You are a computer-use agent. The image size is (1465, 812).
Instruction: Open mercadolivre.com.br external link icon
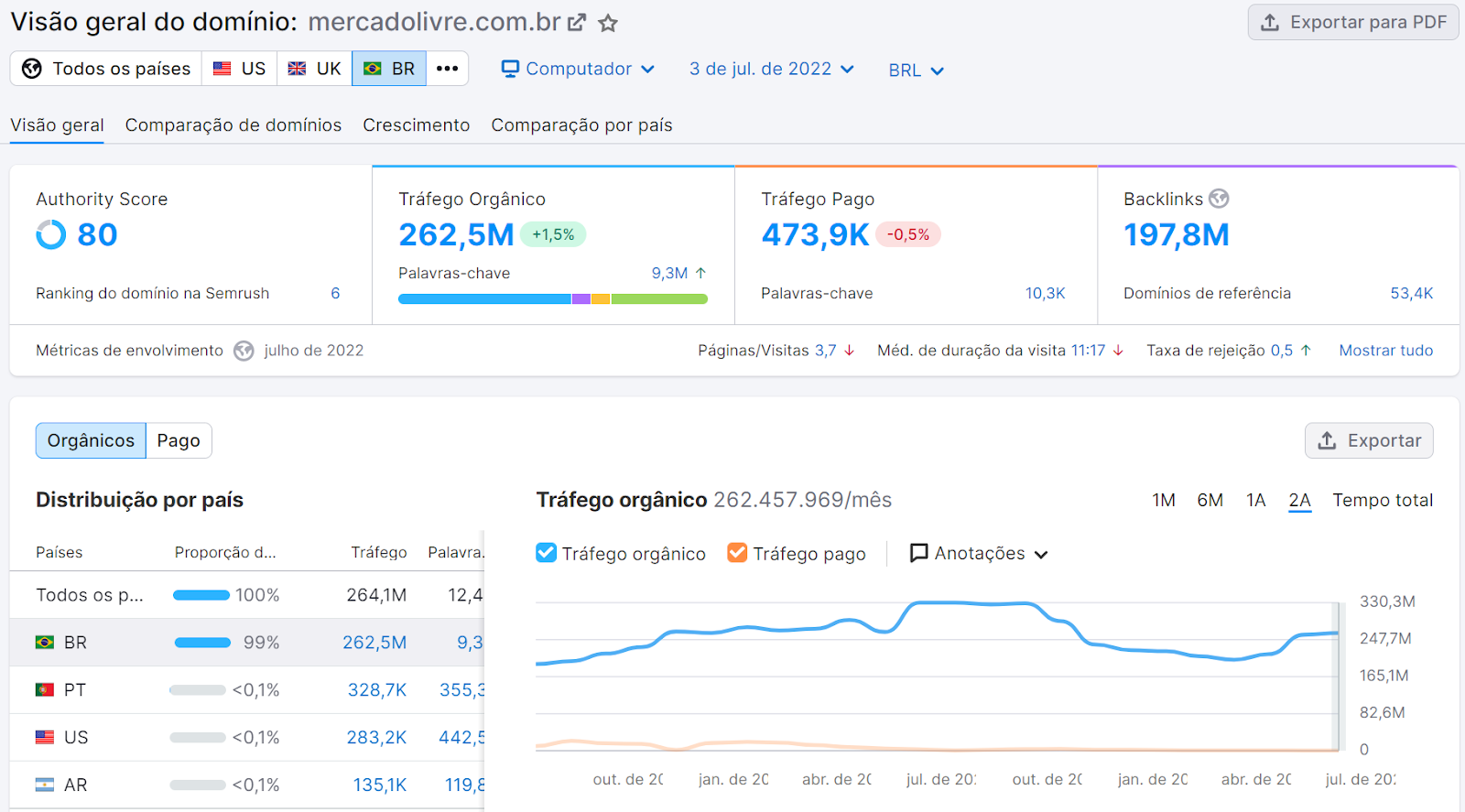[x=577, y=23]
